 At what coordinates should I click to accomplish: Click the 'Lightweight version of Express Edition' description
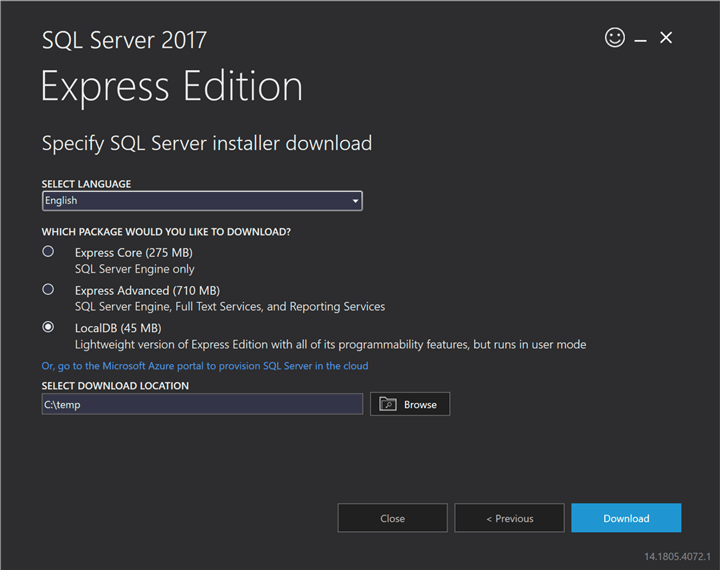[x=331, y=345]
